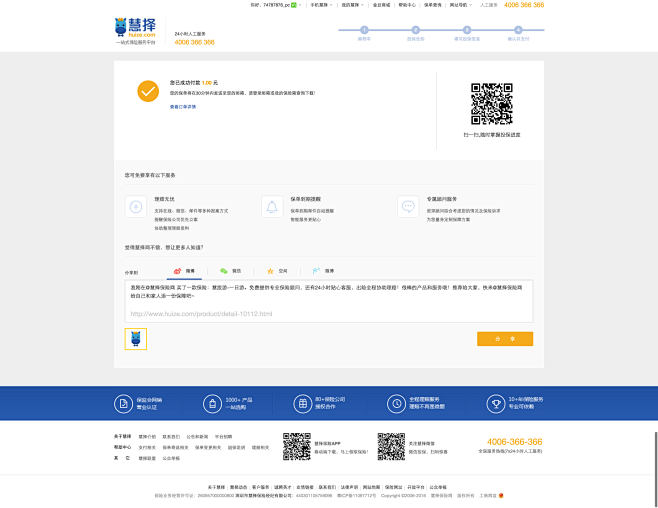658x508 pixels.
Task: Select the Qzone star share tab
Action: click(x=276, y=271)
